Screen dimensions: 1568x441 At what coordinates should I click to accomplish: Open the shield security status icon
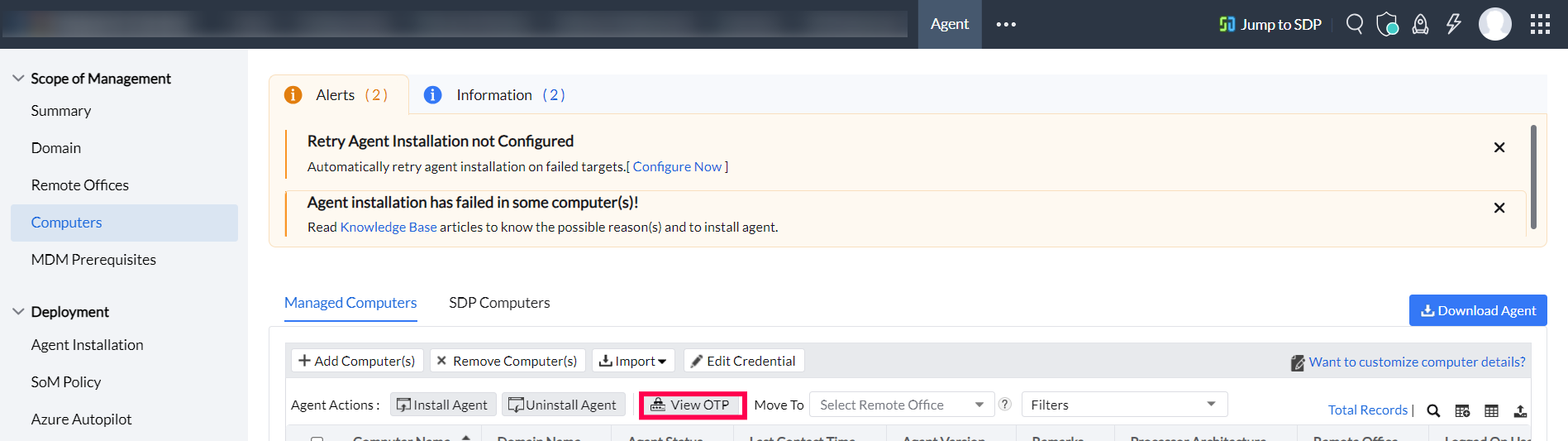(1387, 24)
